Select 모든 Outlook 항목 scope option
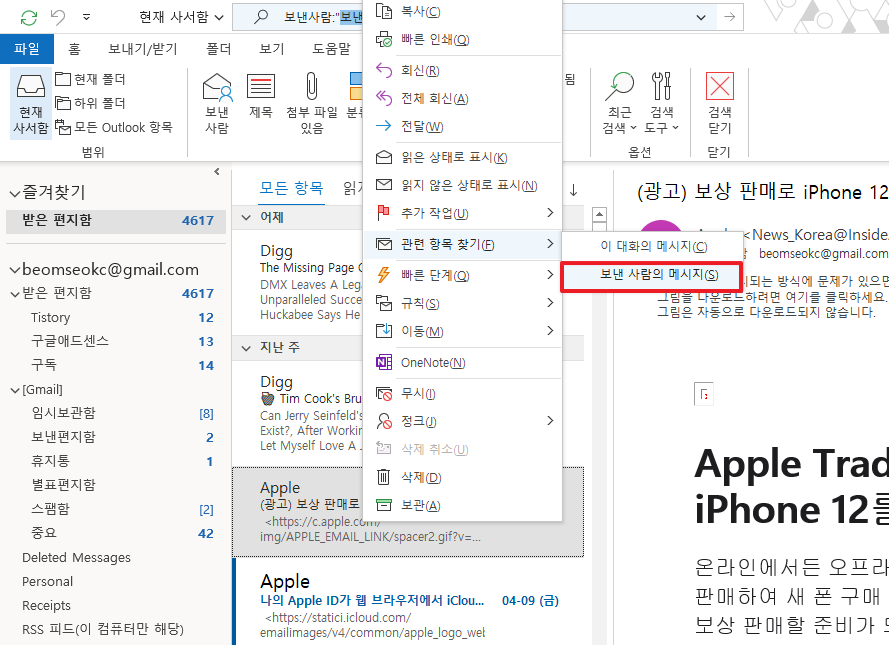Image resolution: width=889 pixels, height=645 pixels. click(x=114, y=128)
